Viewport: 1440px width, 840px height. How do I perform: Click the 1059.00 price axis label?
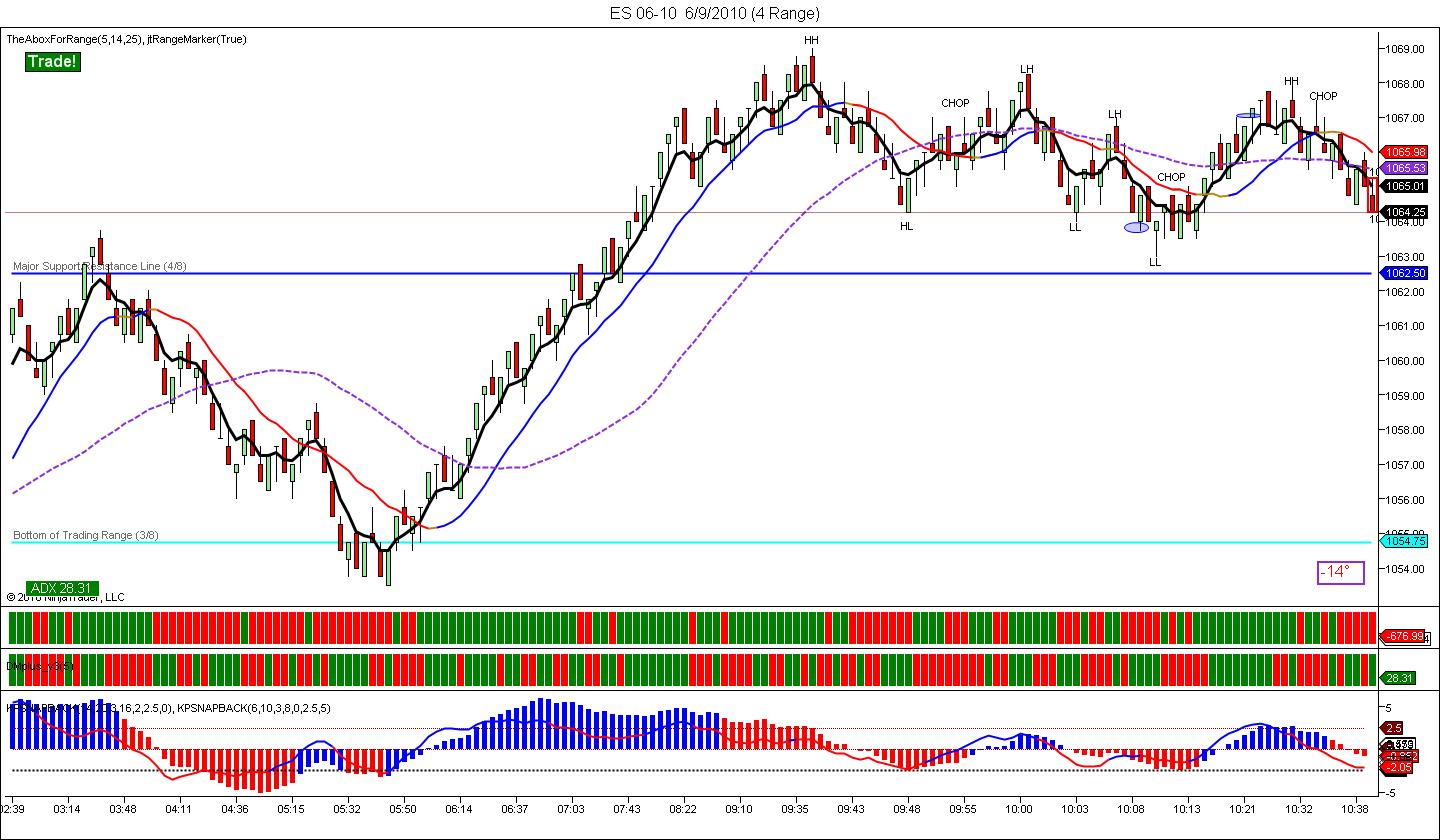1404,395
